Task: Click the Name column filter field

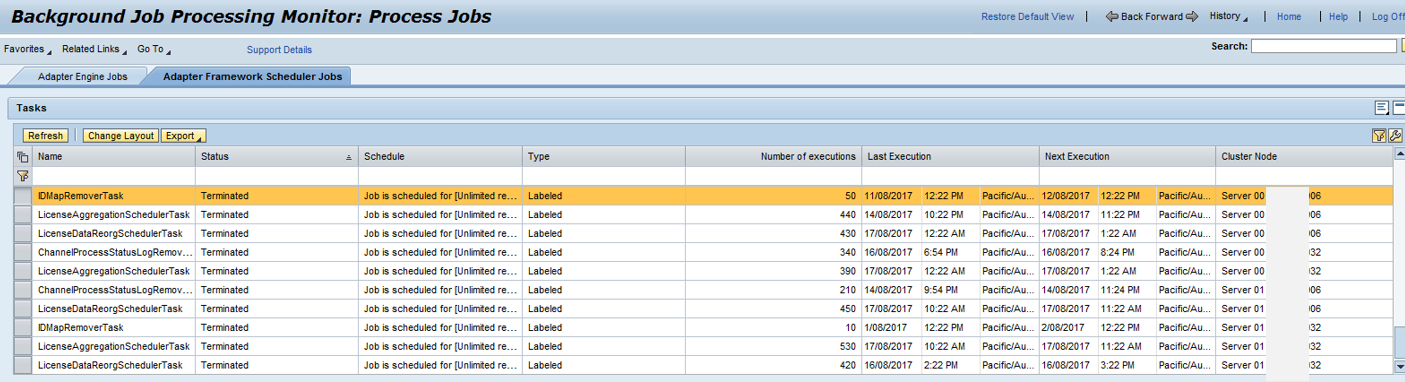Action: coord(114,176)
